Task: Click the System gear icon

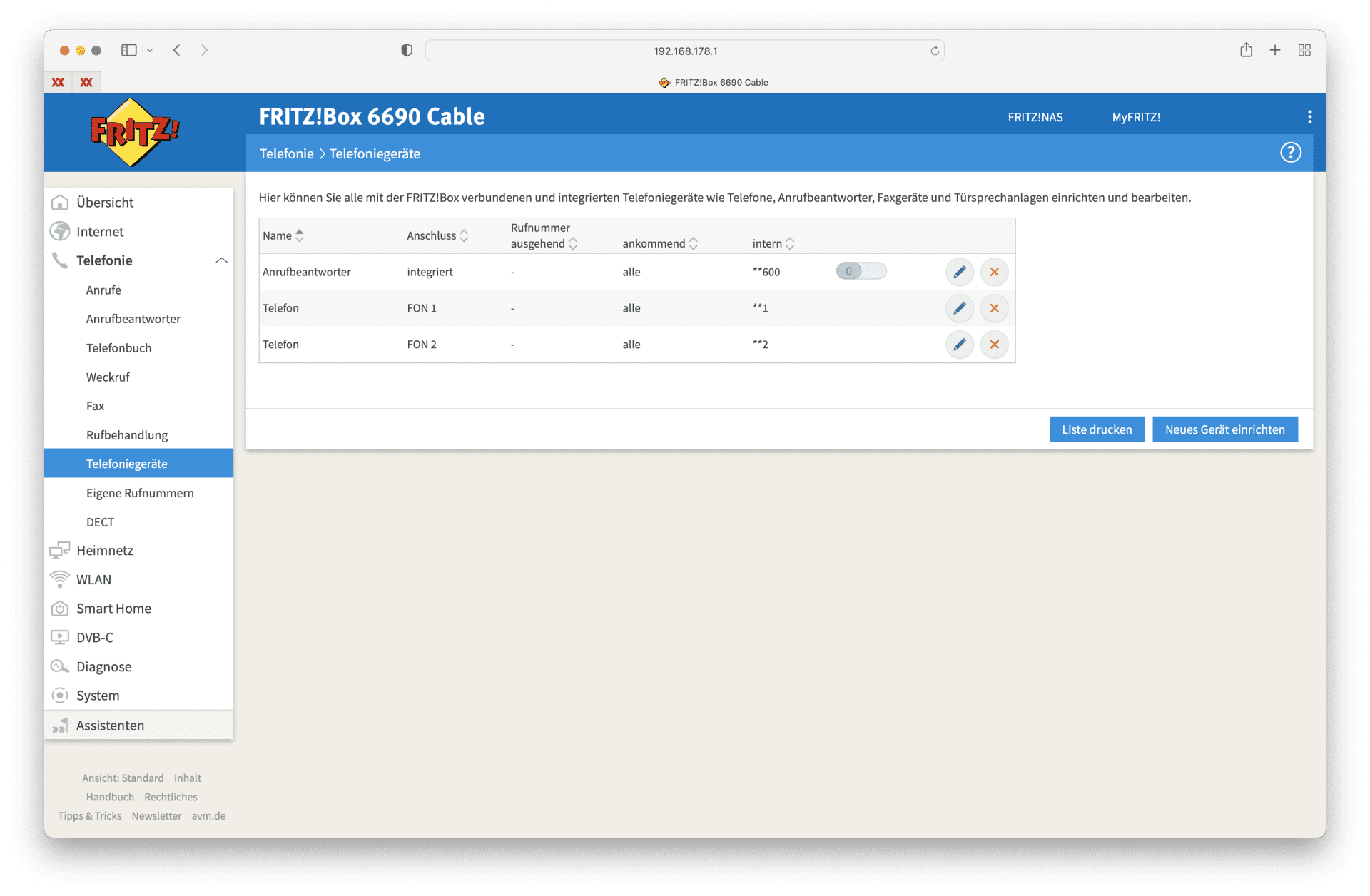Action: 60,696
